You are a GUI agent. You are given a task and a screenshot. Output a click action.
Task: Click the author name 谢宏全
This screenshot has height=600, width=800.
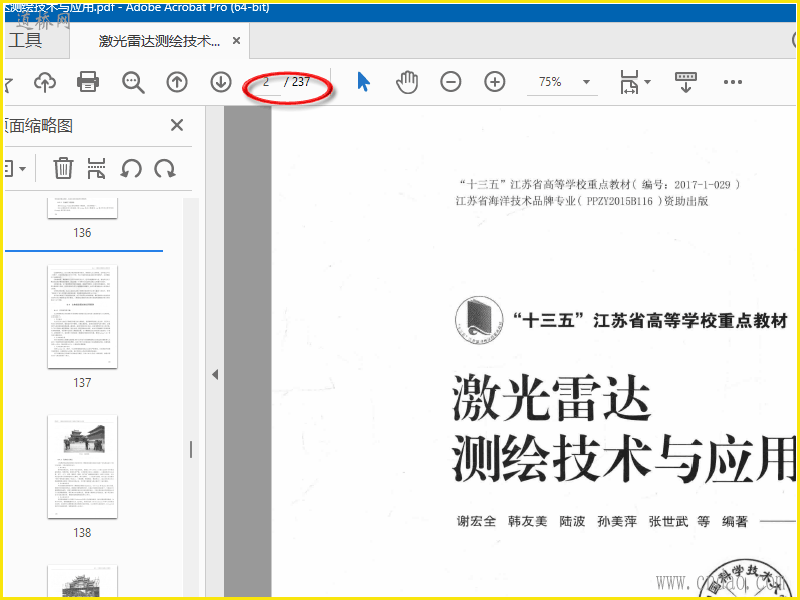pyautogui.click(x=477, y=521)
